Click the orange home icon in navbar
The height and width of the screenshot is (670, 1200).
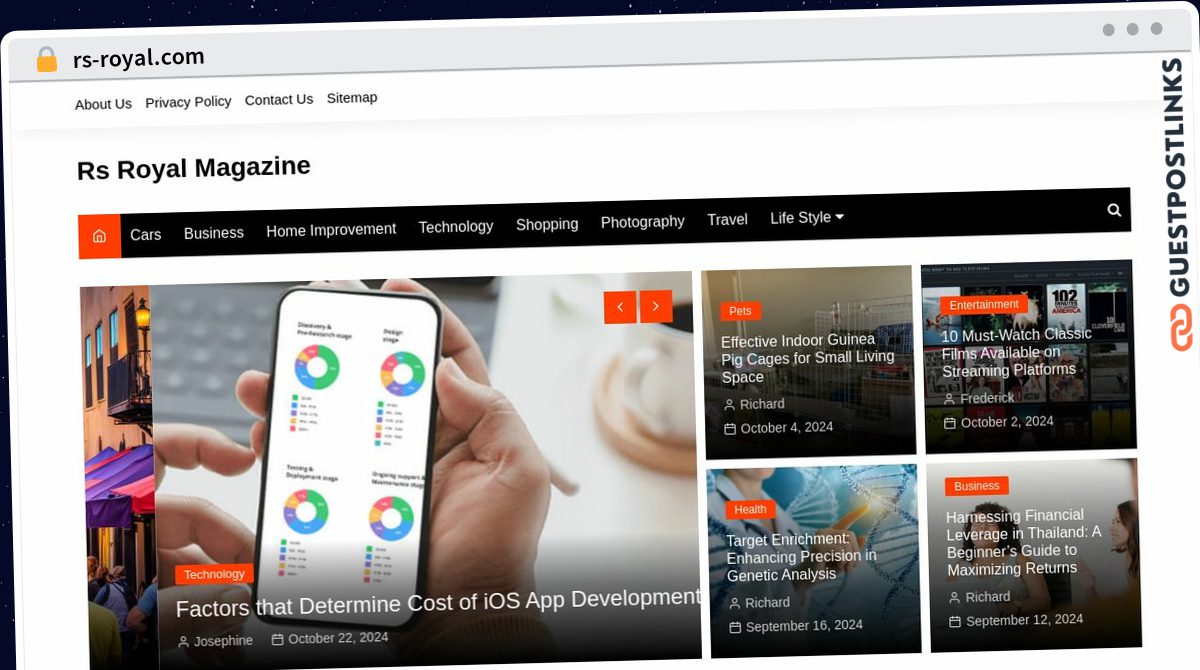(99, 236)
